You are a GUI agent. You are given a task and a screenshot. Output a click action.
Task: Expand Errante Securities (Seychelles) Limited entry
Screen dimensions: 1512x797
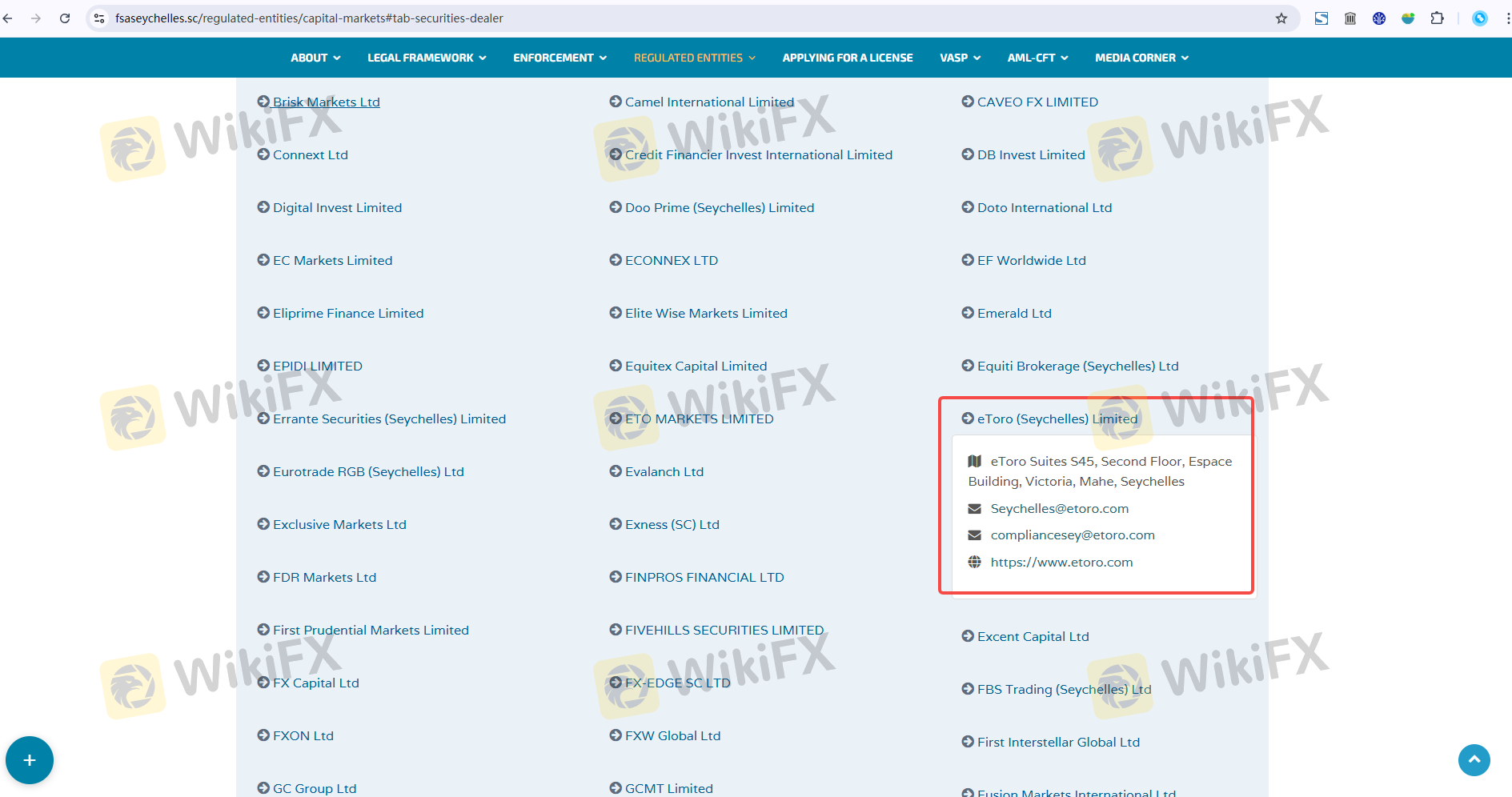tap(390, 419)
